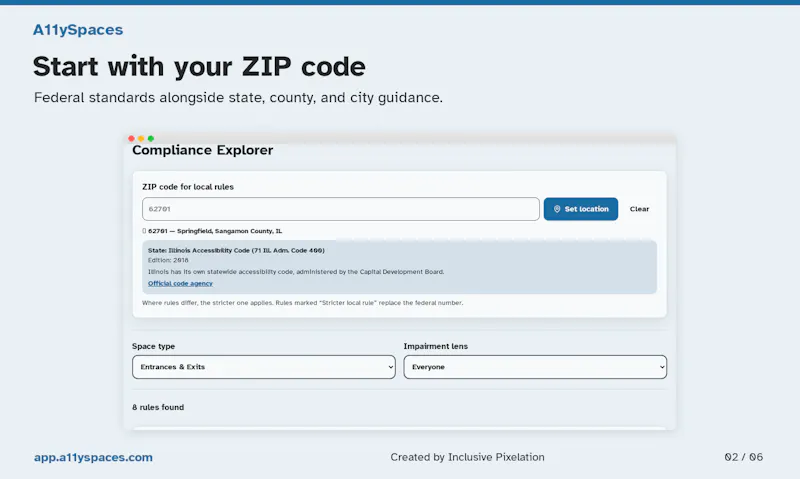Click the A11ySpaces logo text
Viewport: 800px width, 479px height.
tap(78, 30)
